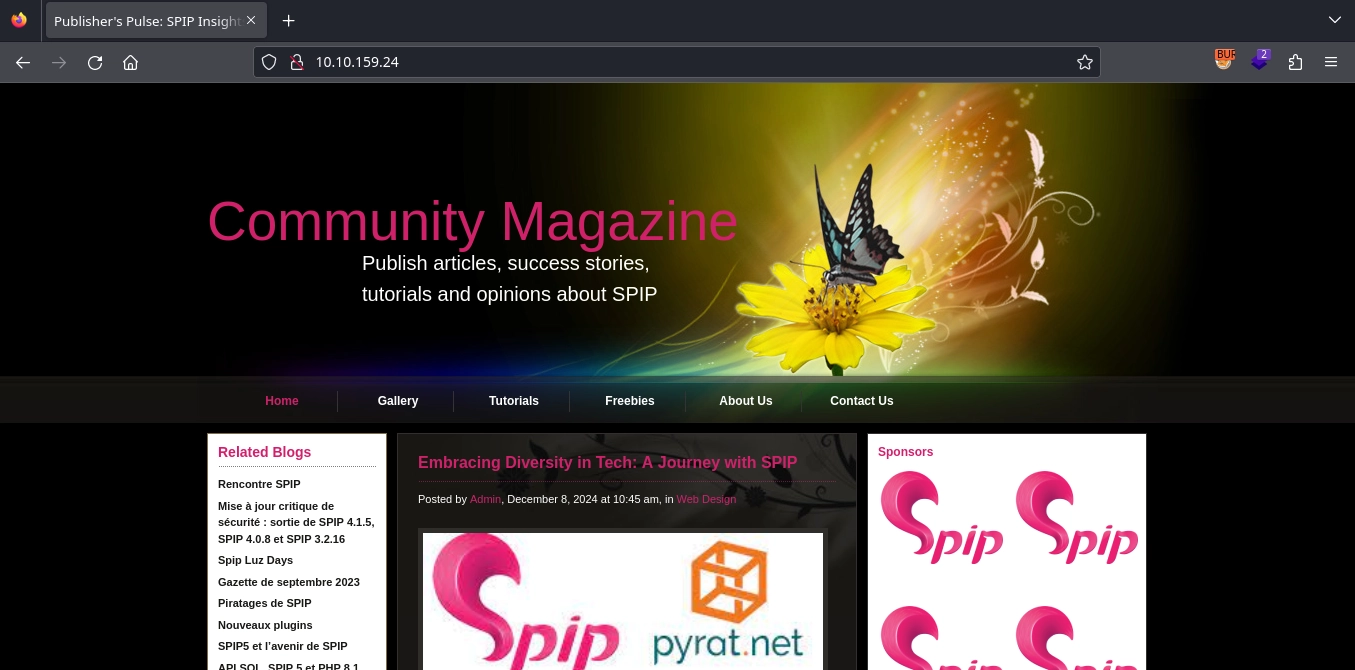
Task: Click the first SPIP sponsor logo
Action: (940, 517)
